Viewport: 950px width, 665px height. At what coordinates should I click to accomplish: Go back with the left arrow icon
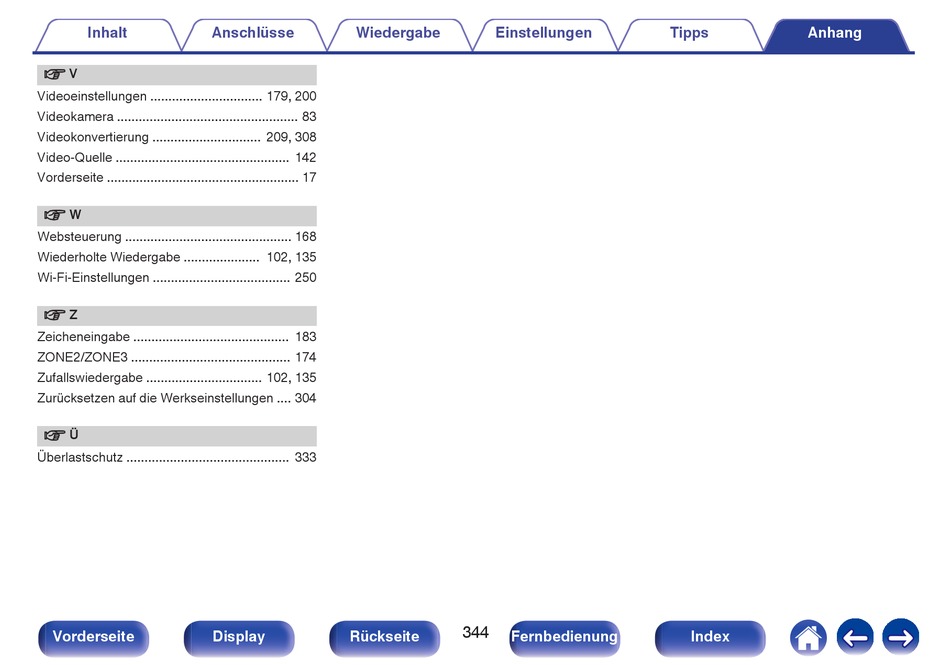(854, 637)
